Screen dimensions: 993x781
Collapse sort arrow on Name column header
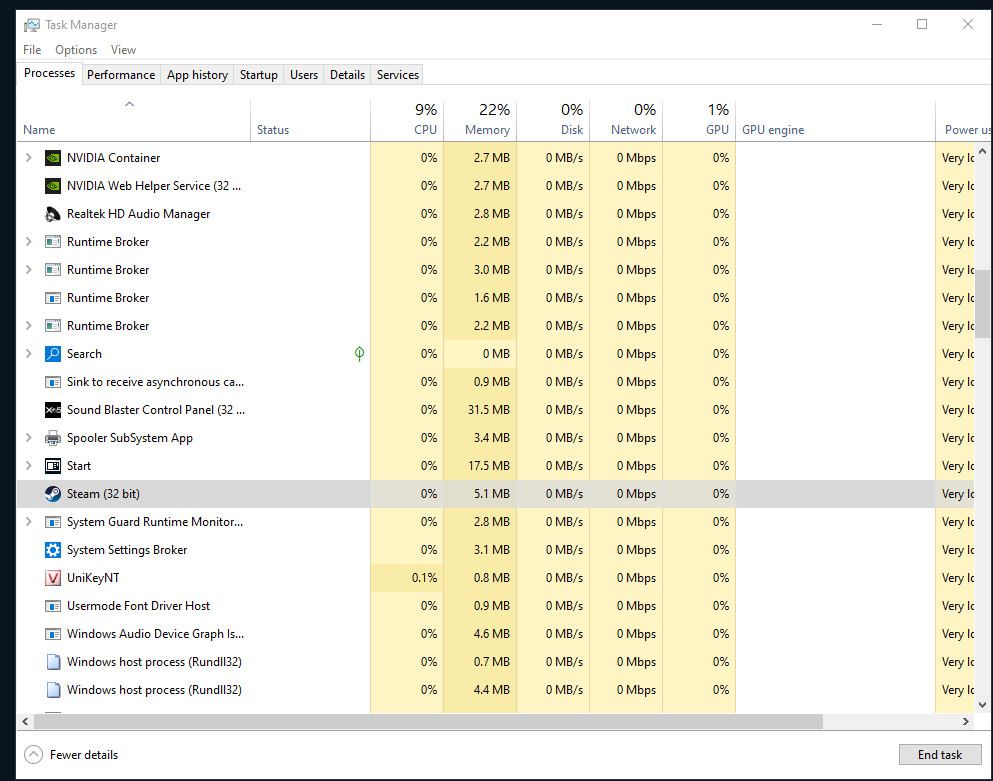click(130, 104)
